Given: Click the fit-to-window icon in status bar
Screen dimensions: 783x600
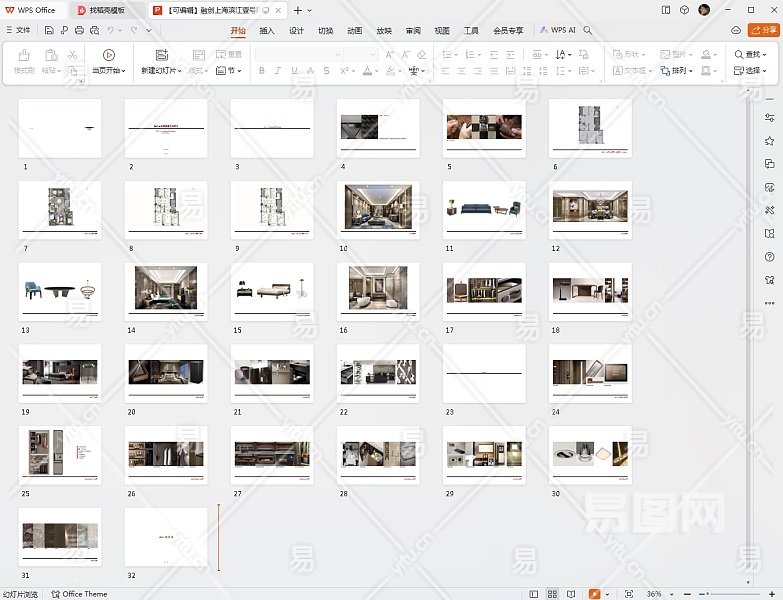Looking at the screenshot, I should [628, 594].
